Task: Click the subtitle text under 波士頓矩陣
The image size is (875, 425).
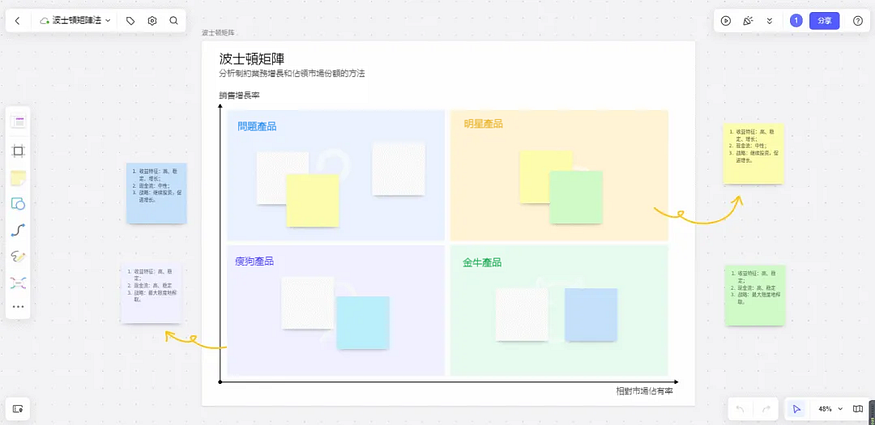Action: [292, 74]
